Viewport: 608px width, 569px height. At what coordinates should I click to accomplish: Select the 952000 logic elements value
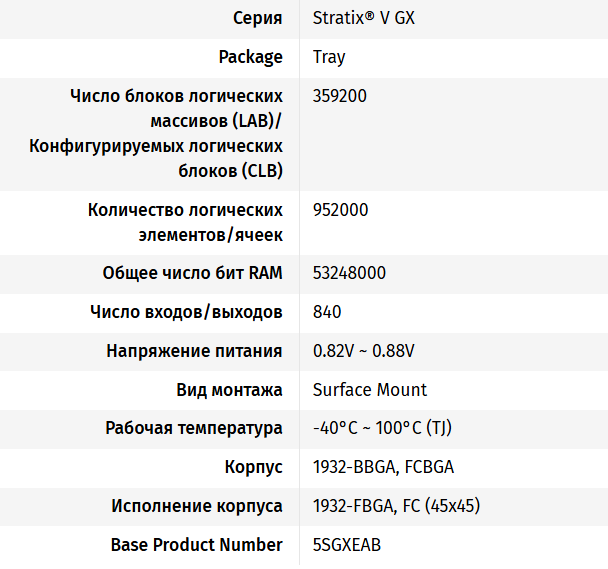(x=340, y=210)
